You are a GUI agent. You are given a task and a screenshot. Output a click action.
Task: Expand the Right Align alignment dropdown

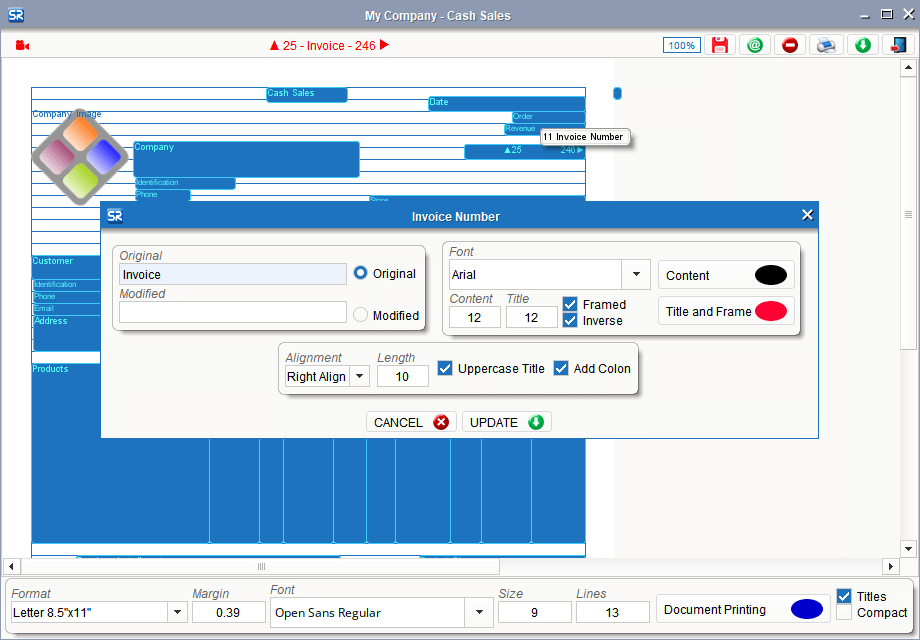point(359,376)
